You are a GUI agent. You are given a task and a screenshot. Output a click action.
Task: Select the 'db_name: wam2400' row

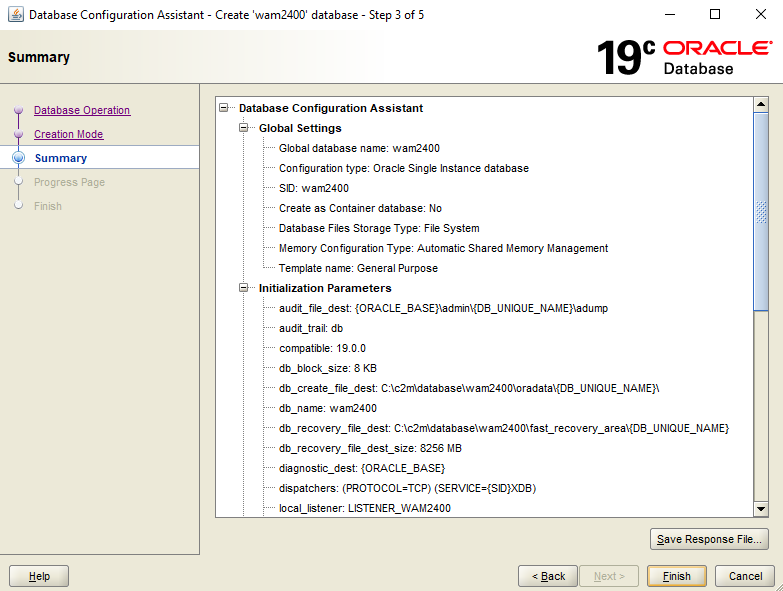[x=328, y=408]
